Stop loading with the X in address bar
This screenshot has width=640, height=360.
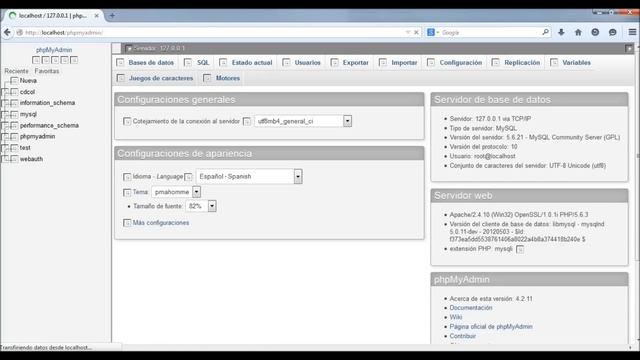point(416,32)
